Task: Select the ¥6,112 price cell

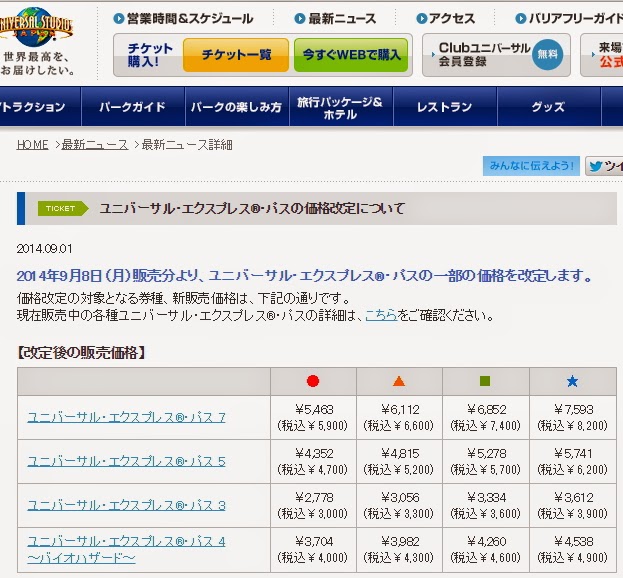Action: pos(400,418)
